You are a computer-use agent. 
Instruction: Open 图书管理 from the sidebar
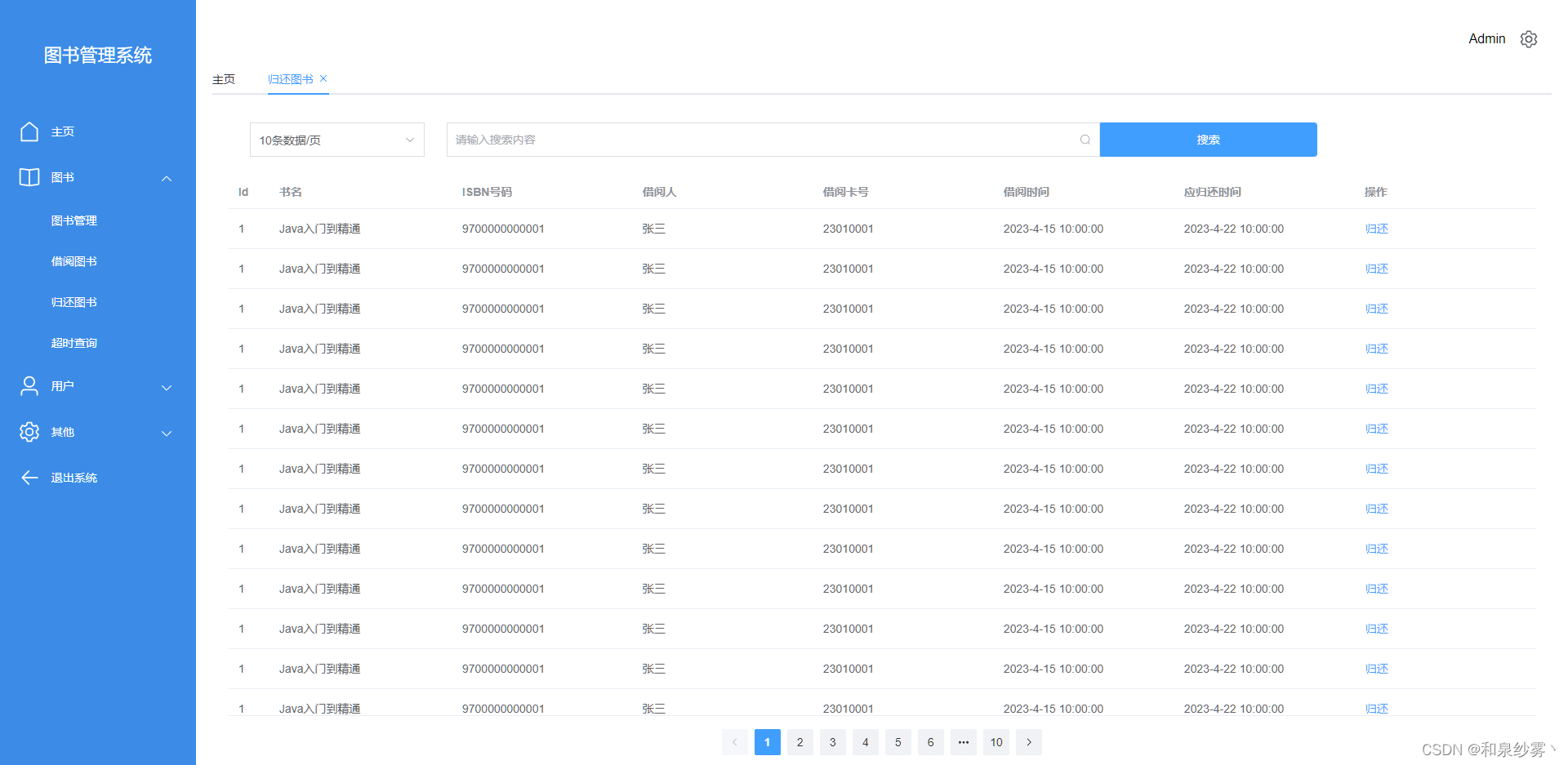[x=74, y=220]
